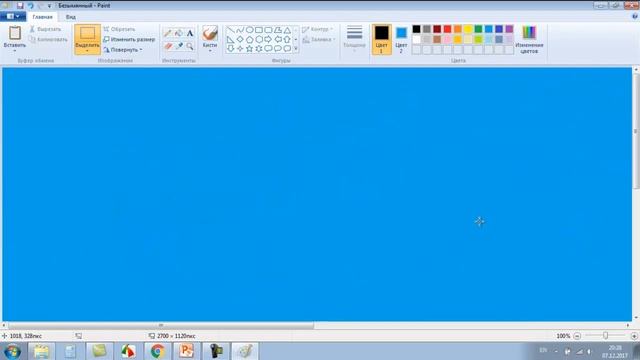Click the Save icon in quick access toolbar
640x360 pixels.
click(20, 6)
